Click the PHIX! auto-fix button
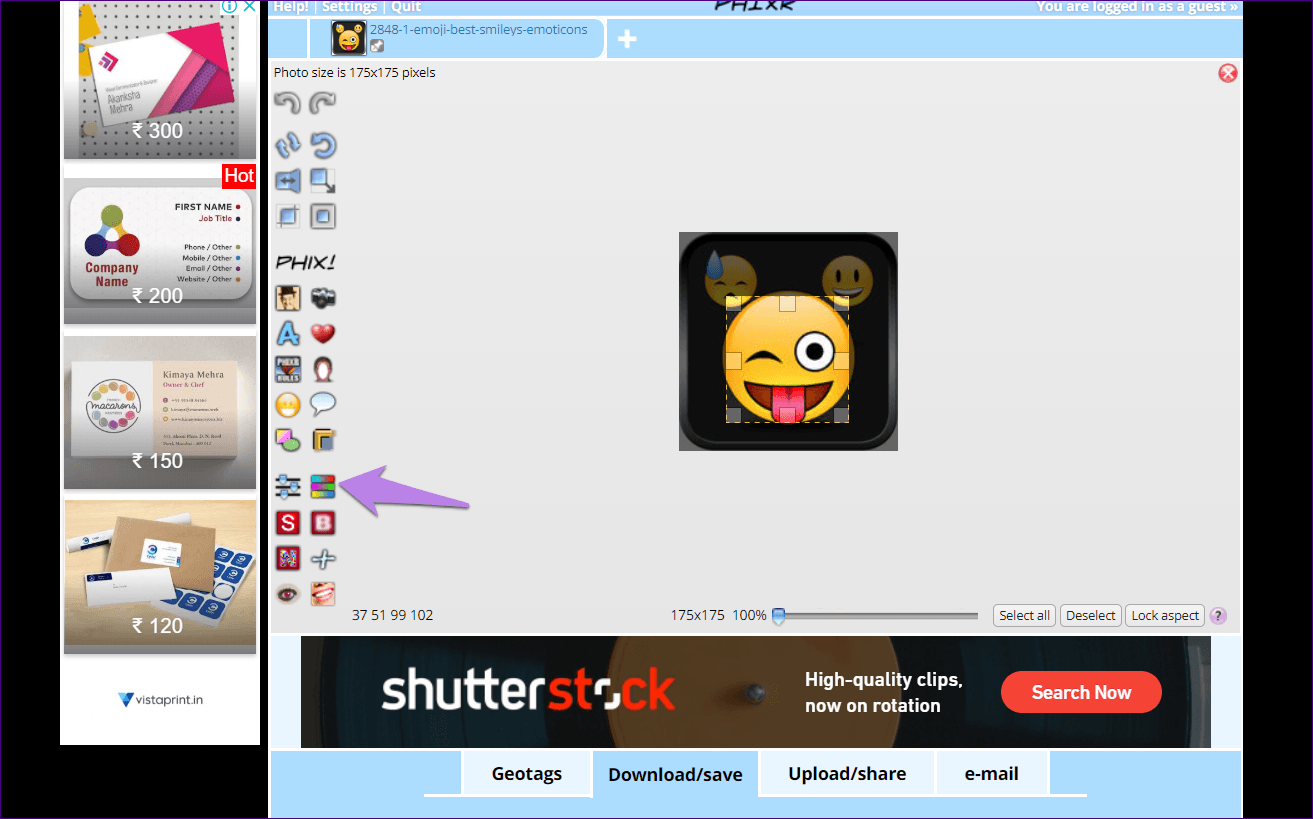This screenshot has width=1313, height=819. (x=305, y=263)
